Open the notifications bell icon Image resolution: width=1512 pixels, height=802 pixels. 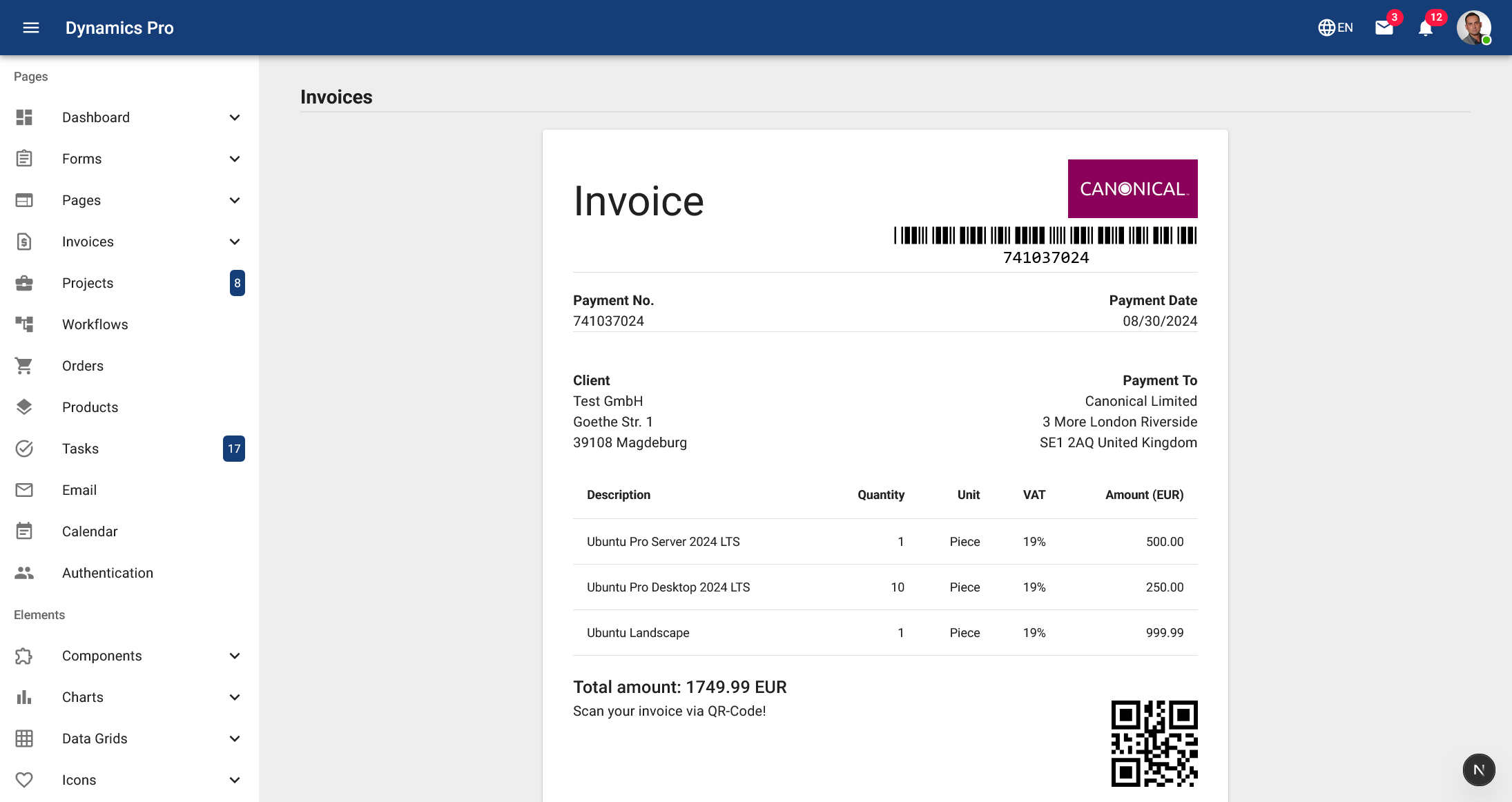click(1426, 28)
